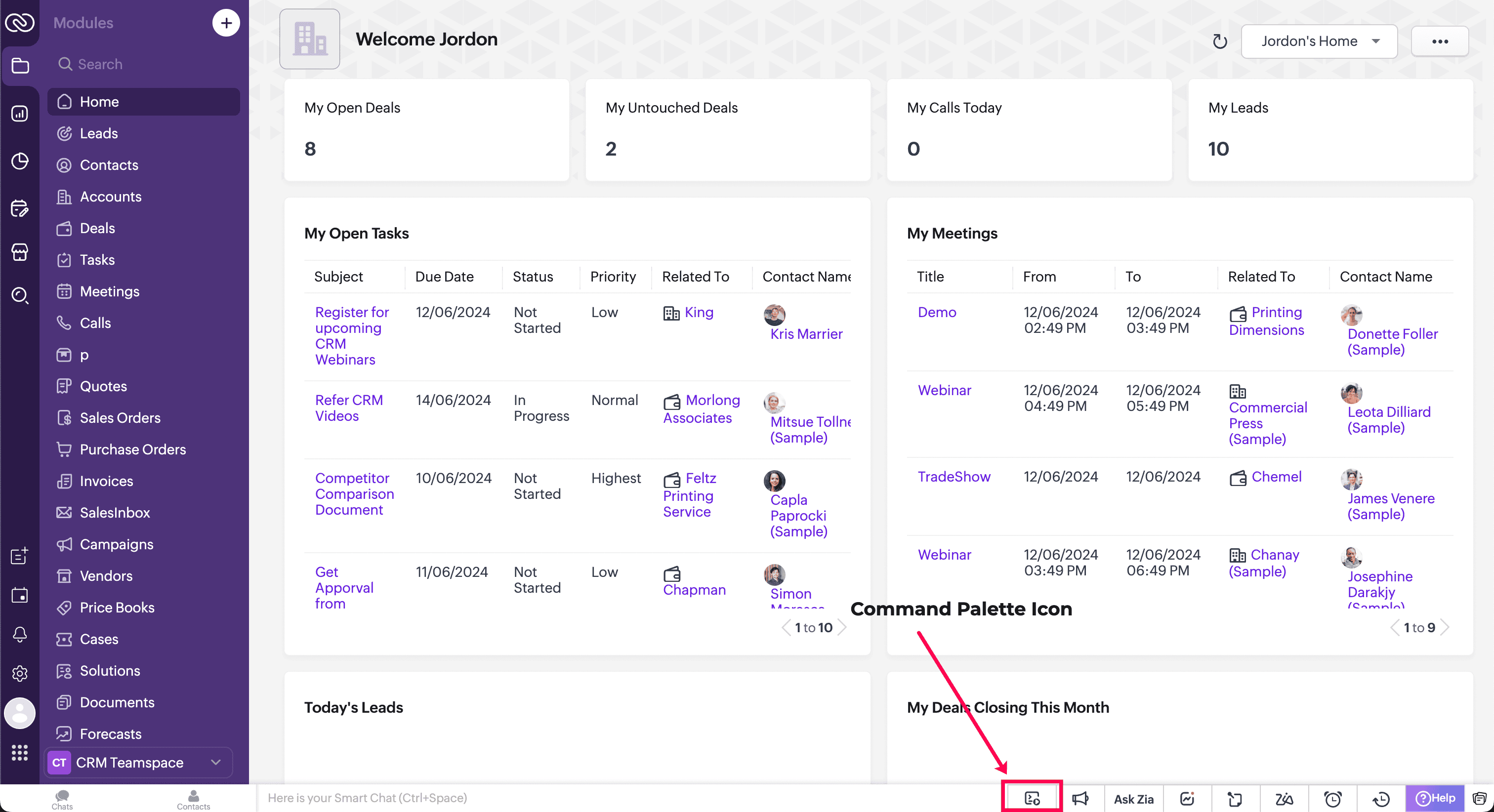
Task: Open the Chats tab in bottom bar
Action: click(x=62, y=799)
